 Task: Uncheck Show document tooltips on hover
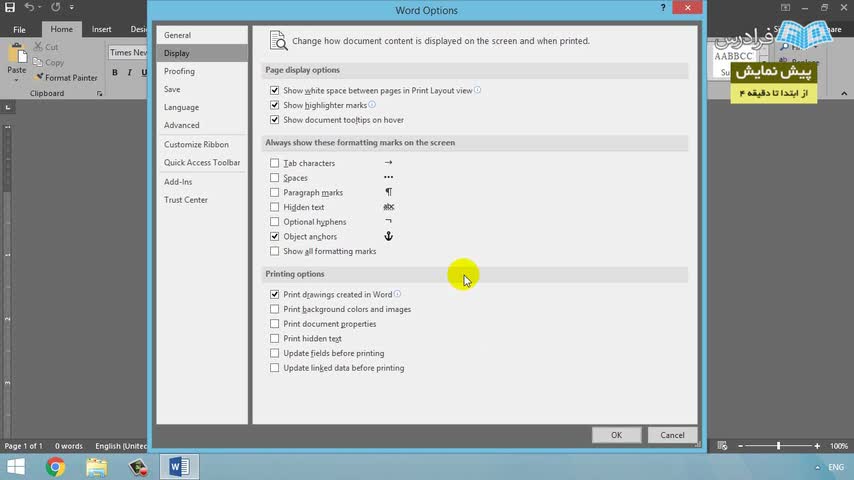point(274,120)
